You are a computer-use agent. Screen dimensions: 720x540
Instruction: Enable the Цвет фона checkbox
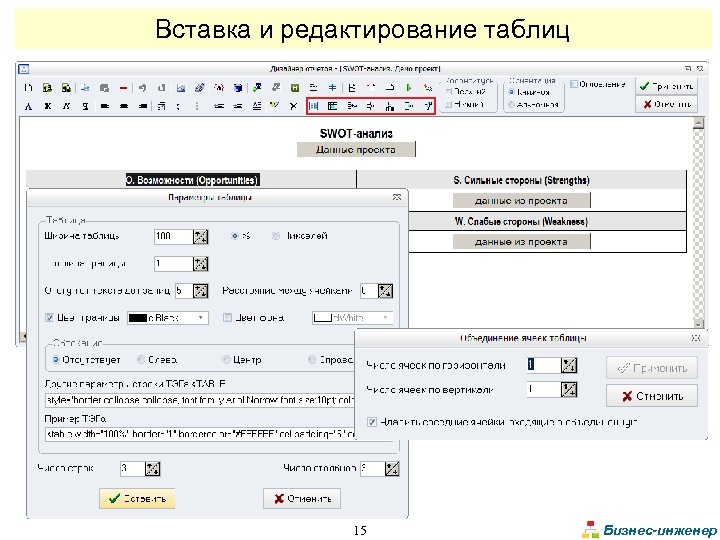(x=227, y=317)
